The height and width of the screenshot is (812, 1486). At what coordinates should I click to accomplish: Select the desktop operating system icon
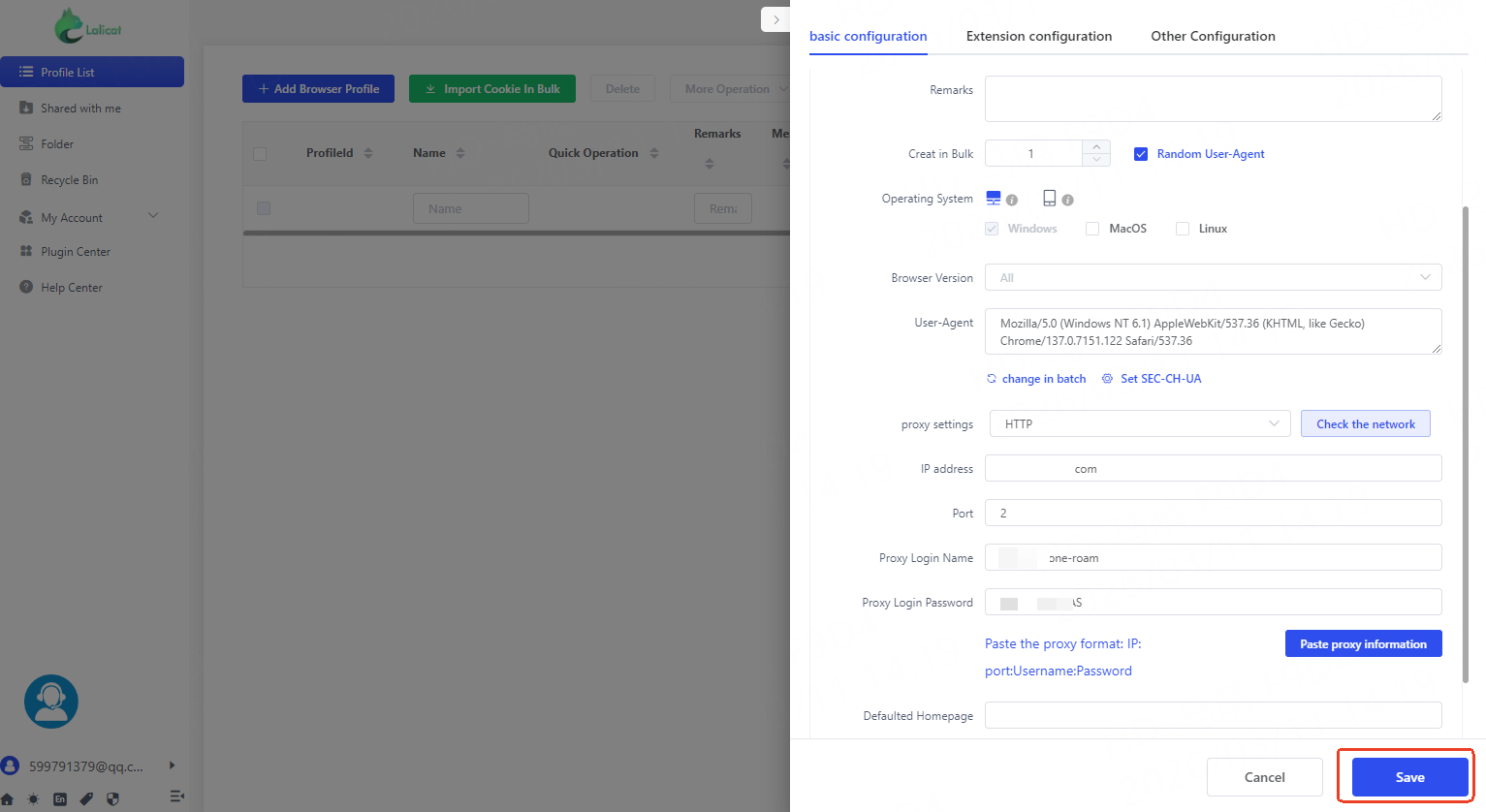tap(993, 199)
